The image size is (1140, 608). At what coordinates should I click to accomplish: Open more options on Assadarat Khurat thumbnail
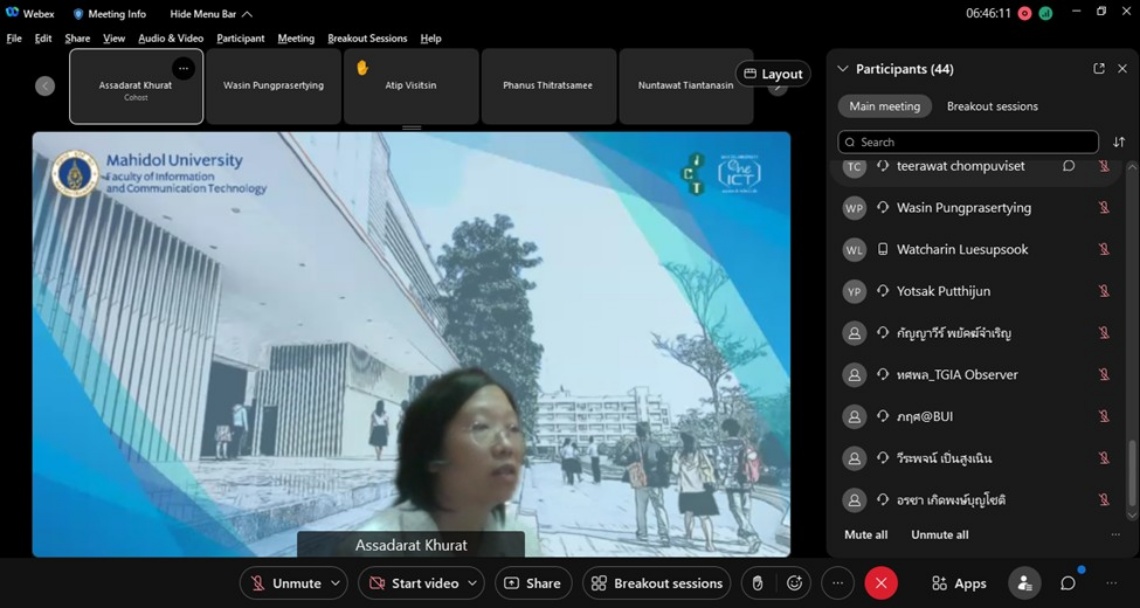pyautogui.click(x=183, y=68)
